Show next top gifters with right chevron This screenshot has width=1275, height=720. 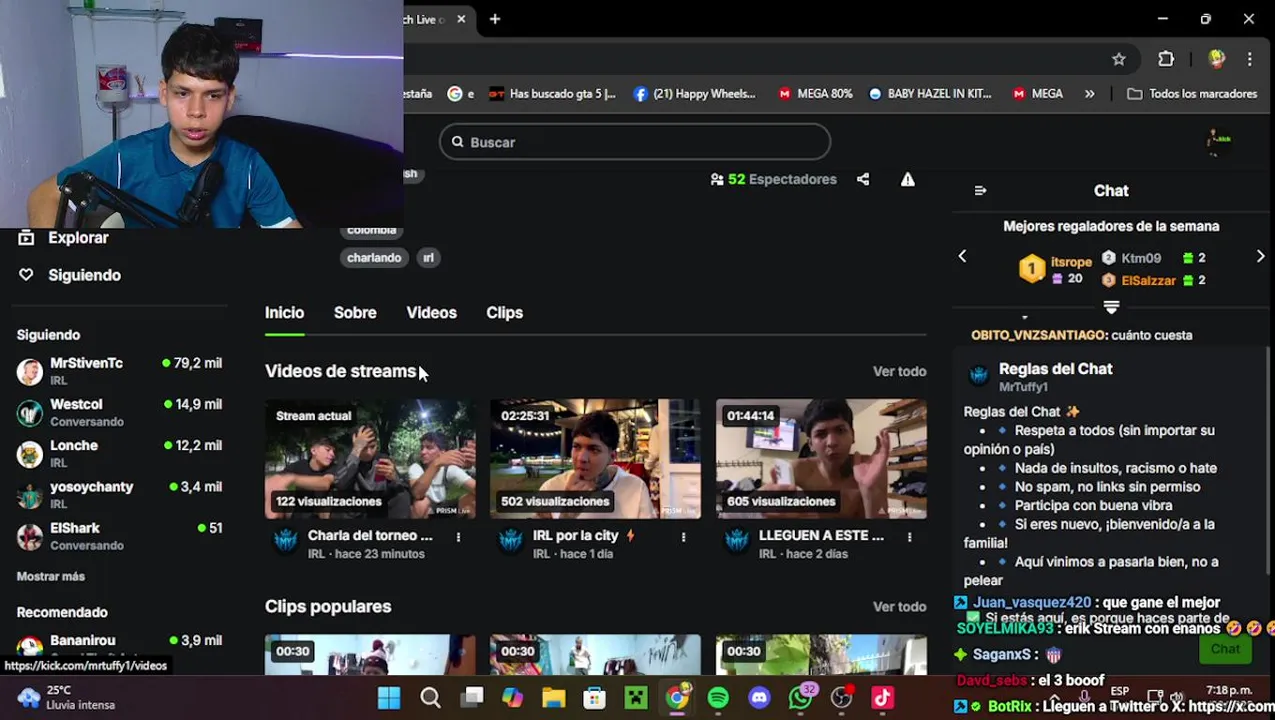tap(1260, 257)
